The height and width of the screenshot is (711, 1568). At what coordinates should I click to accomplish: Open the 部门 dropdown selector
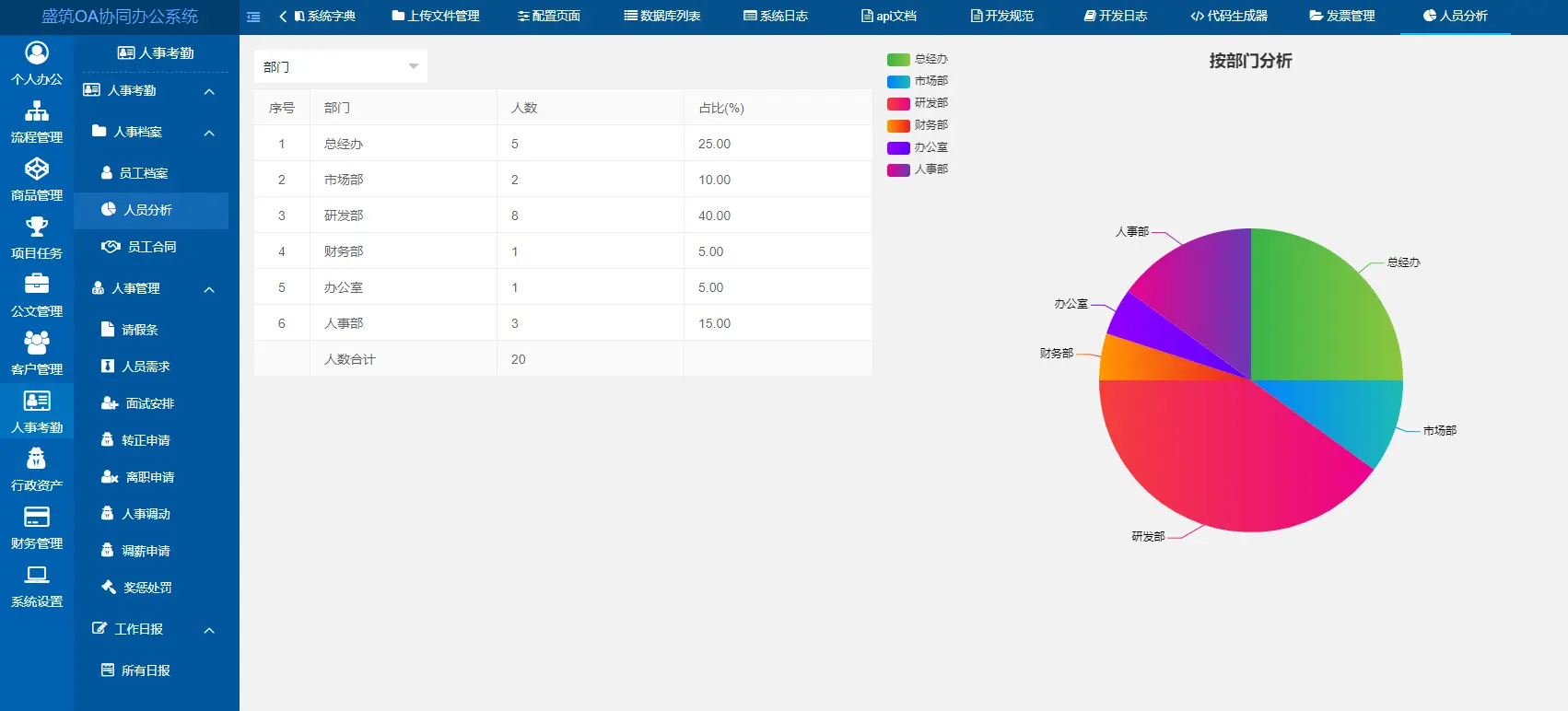tap(340, 66)
